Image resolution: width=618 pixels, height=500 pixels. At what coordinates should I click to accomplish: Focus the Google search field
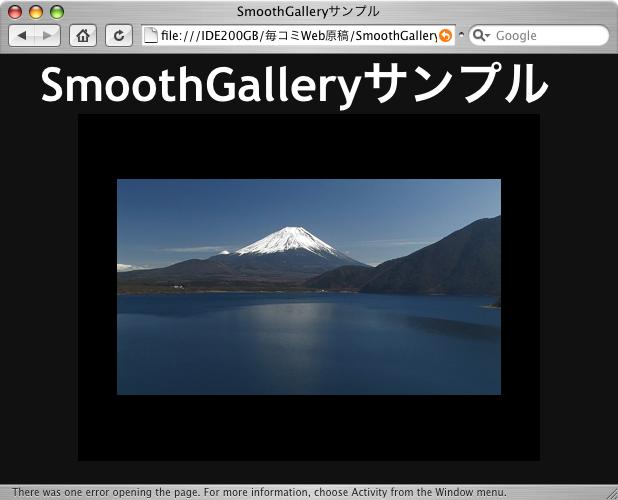539,35
